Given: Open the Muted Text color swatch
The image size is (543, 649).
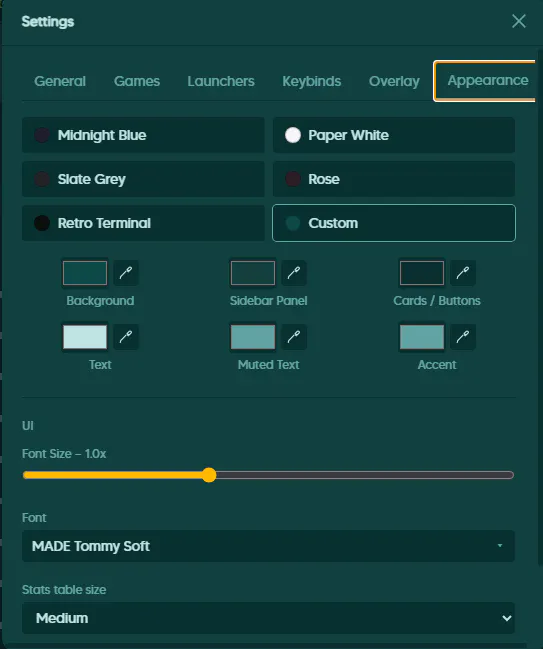Looking at the screenshot, I should click(253, 337).
